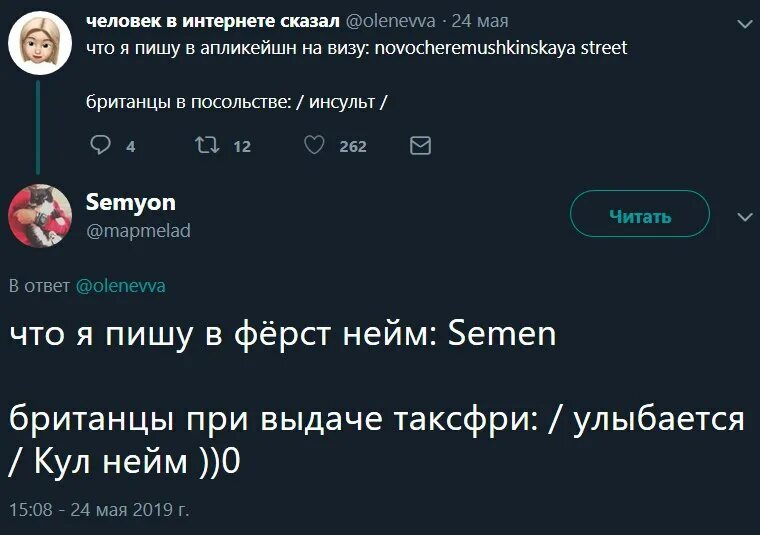Follow the @olenevva link after "В ответ"
Viewport: 760px width, 535px height.
pyautogui.click(x=121, y=286)
